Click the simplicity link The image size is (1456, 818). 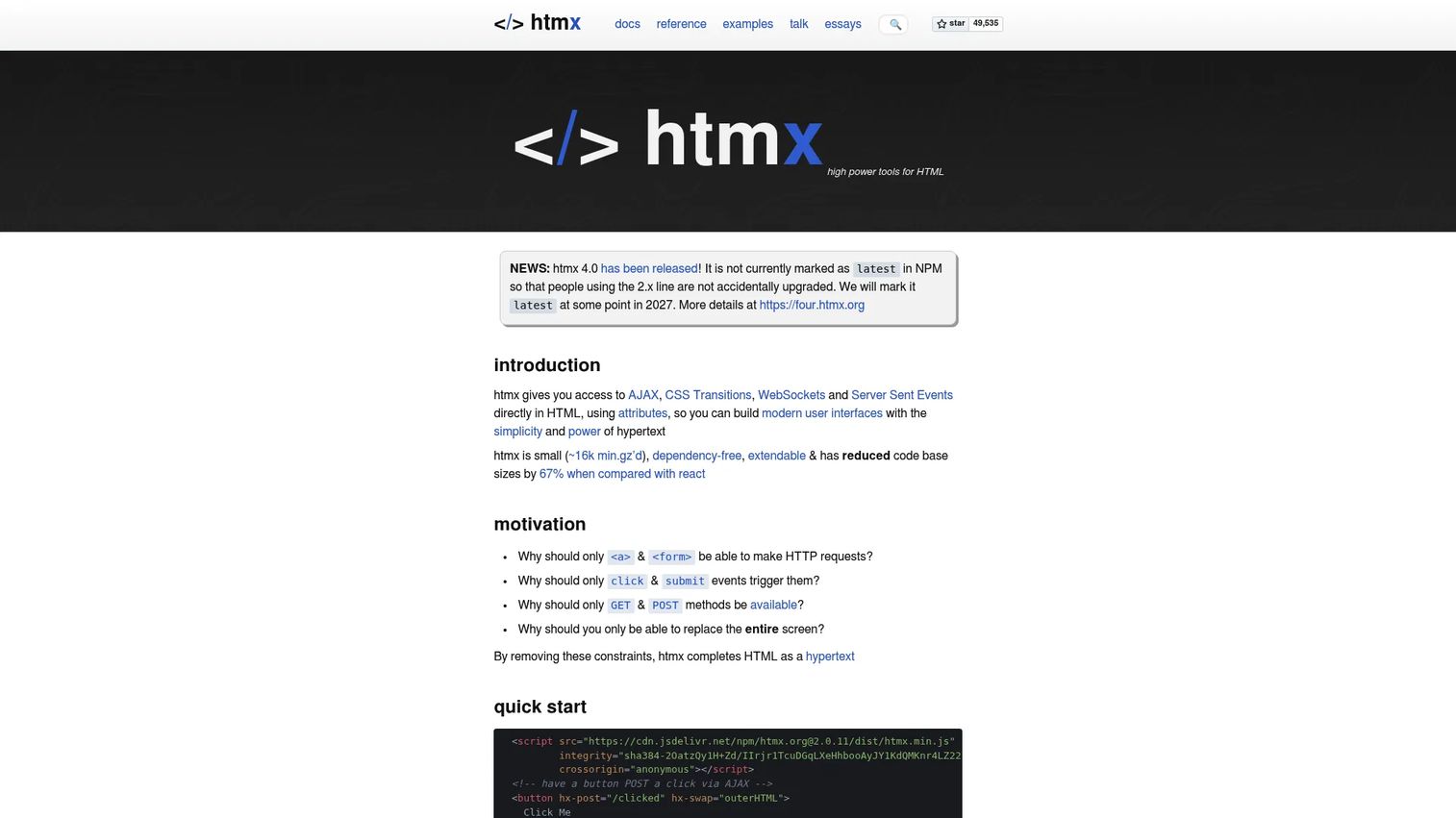coord(517,432)
